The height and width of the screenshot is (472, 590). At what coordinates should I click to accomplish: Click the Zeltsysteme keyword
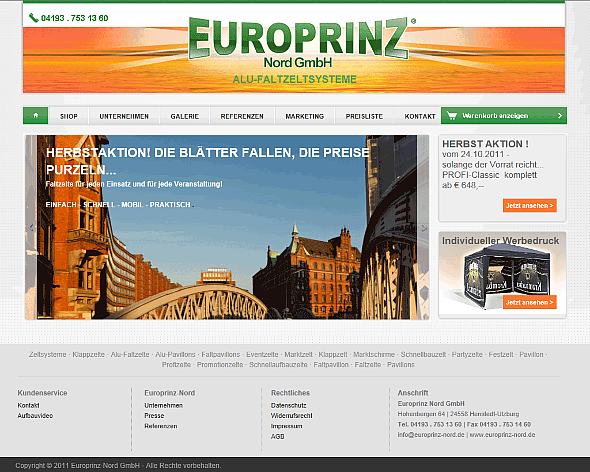click(x=47, y=355)
